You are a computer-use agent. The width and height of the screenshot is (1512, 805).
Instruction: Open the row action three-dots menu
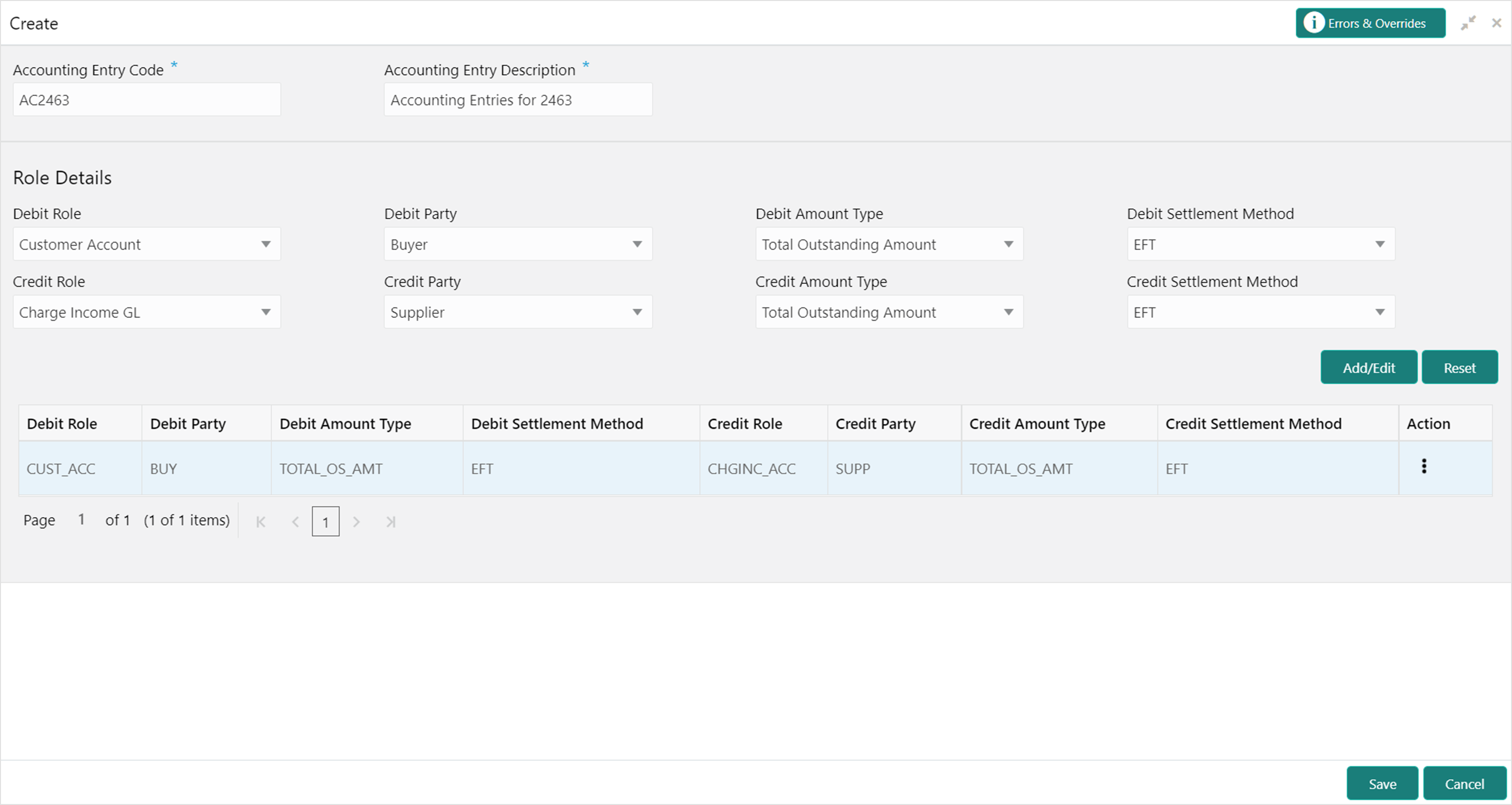pyautogui.click(x=1424, y=466)
